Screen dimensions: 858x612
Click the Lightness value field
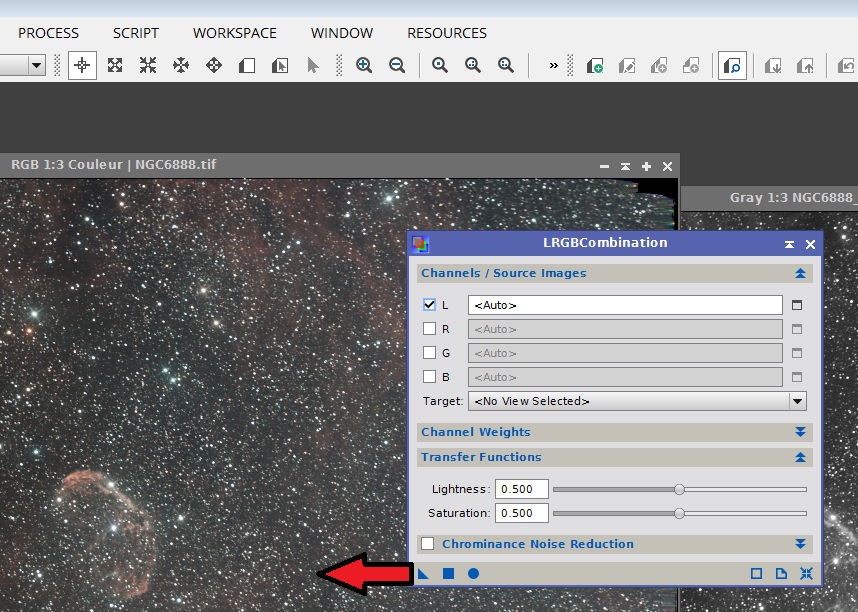click(521, 489)
